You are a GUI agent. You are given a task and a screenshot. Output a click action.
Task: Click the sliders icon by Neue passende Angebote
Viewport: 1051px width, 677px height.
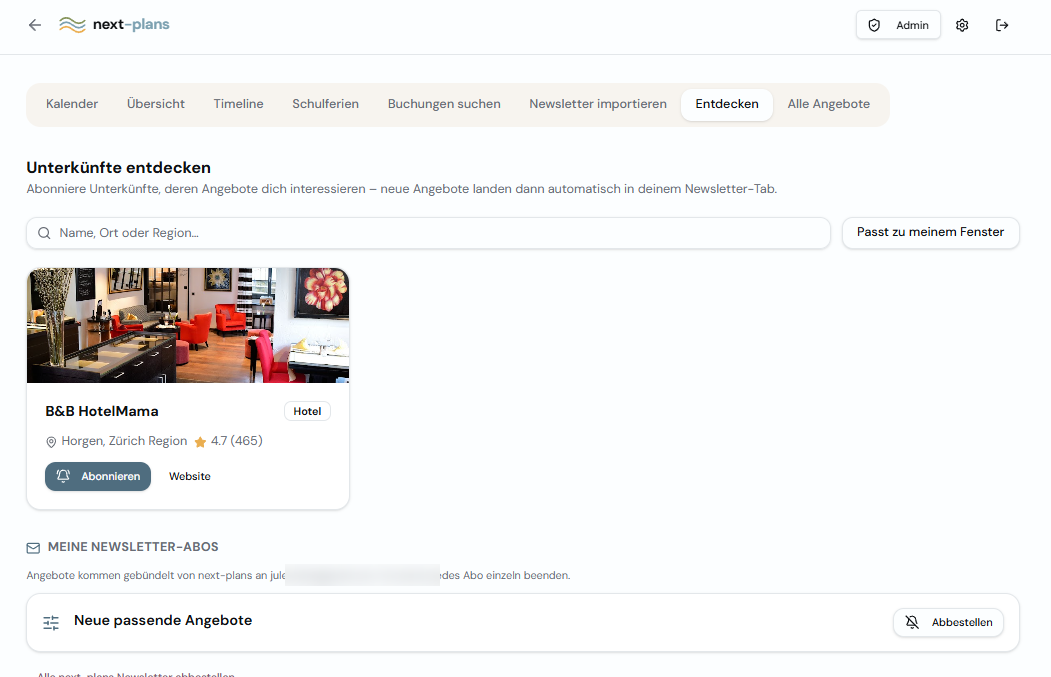[51, 623]
